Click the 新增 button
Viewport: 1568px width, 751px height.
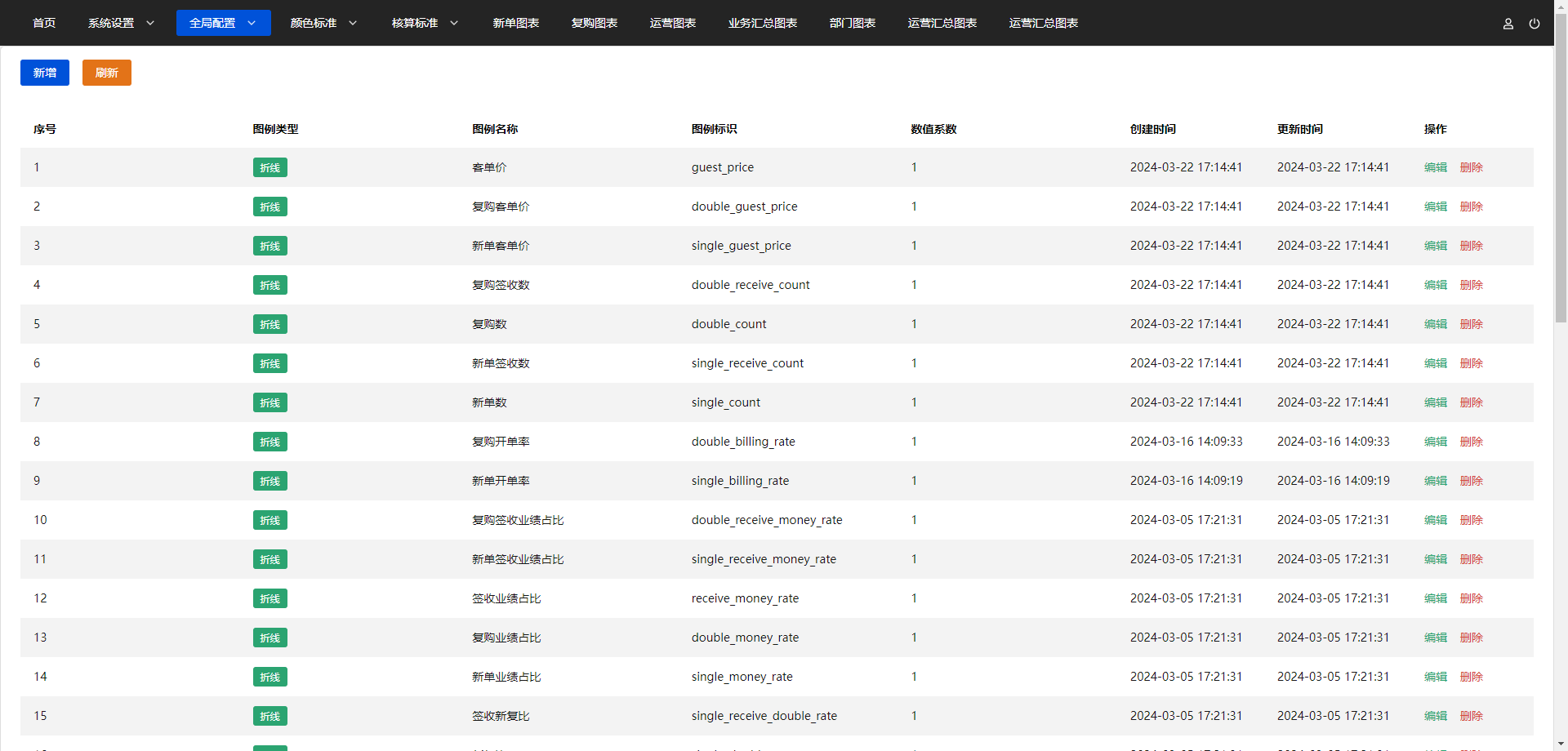tap(45, 73)
